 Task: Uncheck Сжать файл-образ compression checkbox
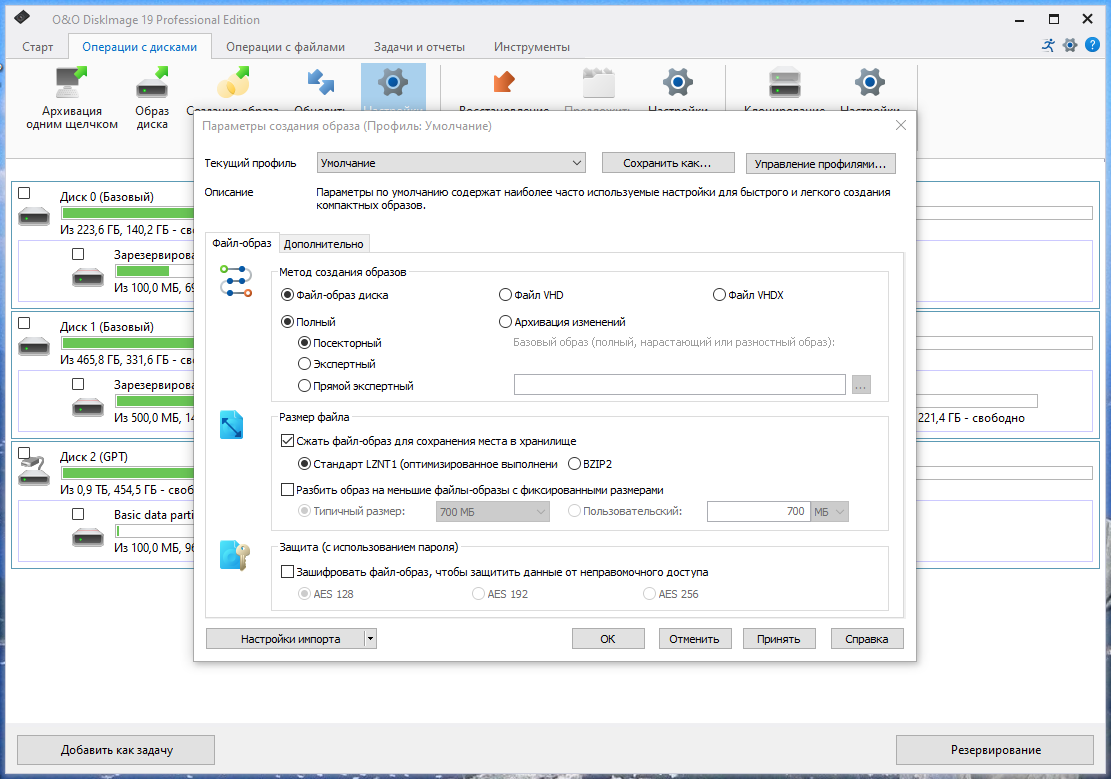point(287,441)
